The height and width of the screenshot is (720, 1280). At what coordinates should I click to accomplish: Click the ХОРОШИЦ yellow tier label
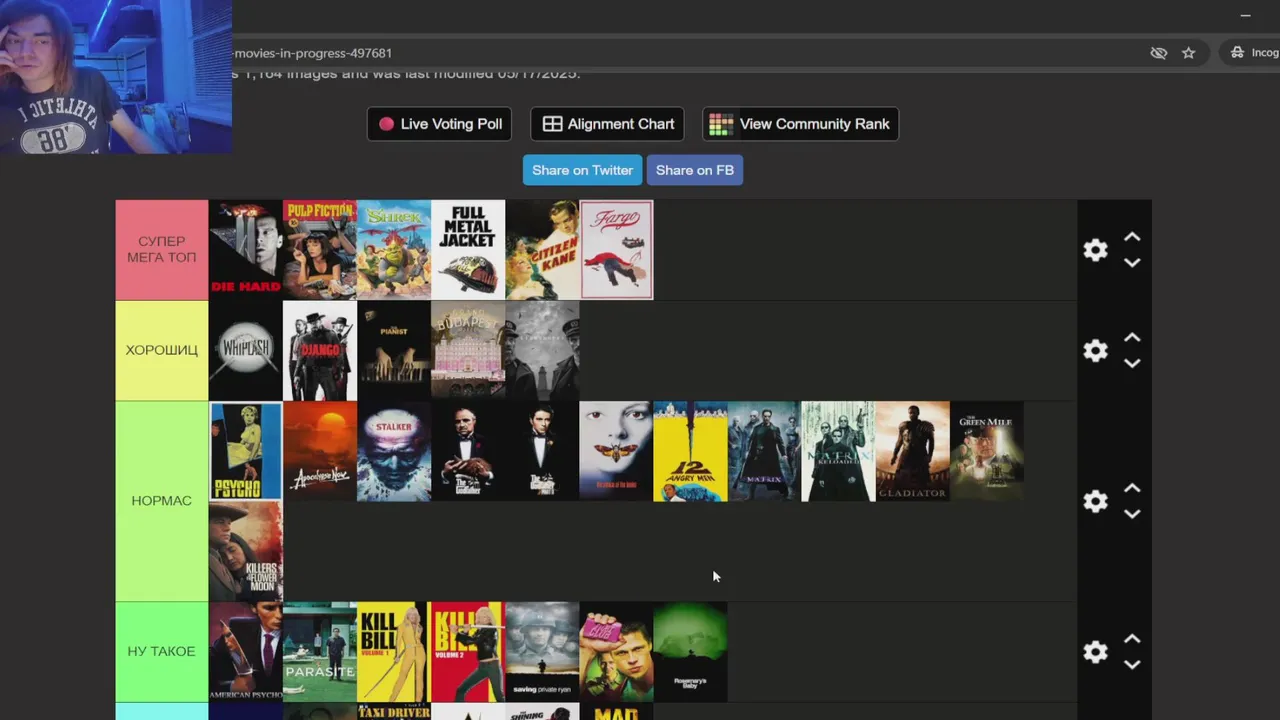161,350
